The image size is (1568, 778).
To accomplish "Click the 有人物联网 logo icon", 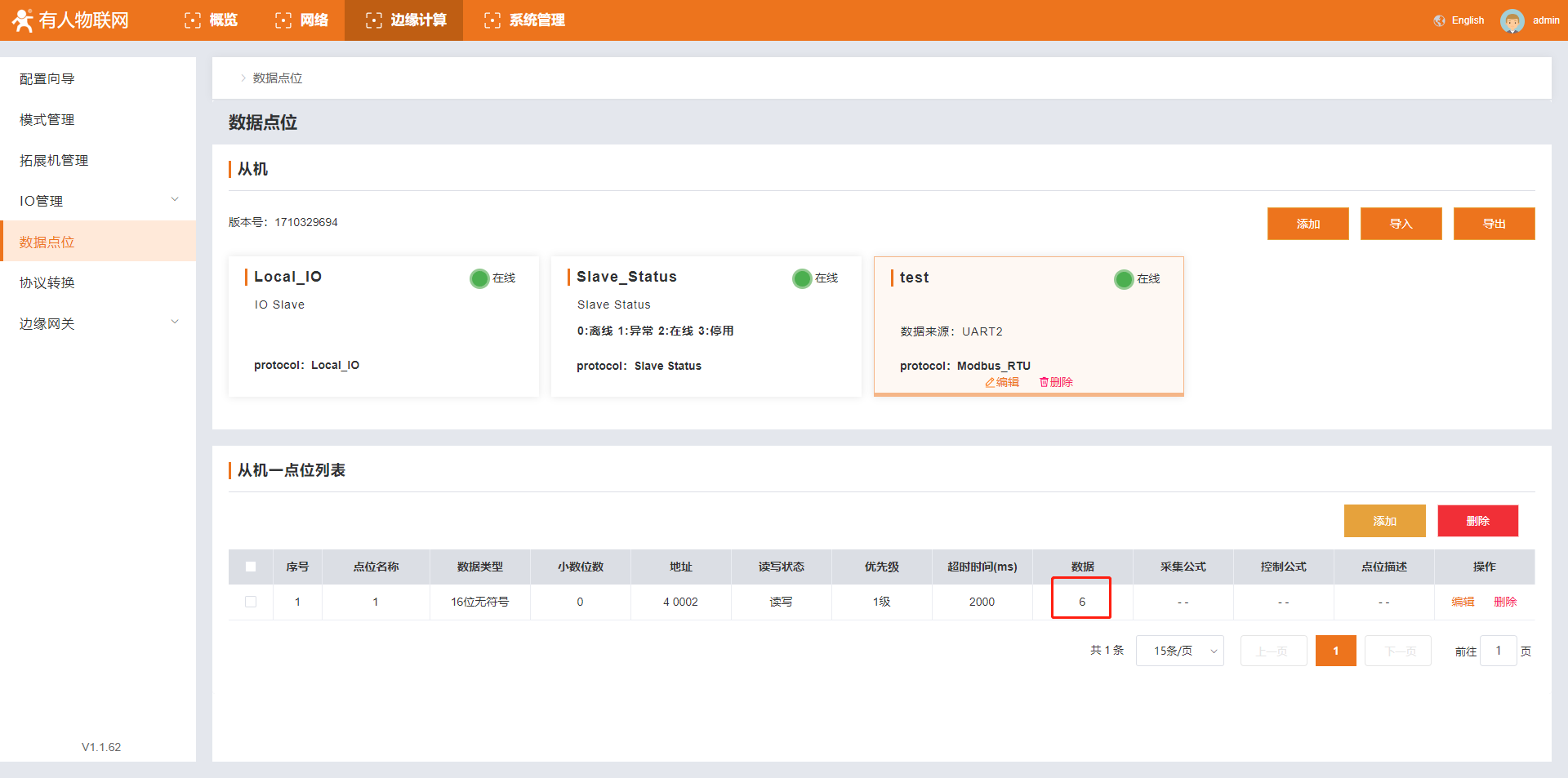I will tap(23, 20).
